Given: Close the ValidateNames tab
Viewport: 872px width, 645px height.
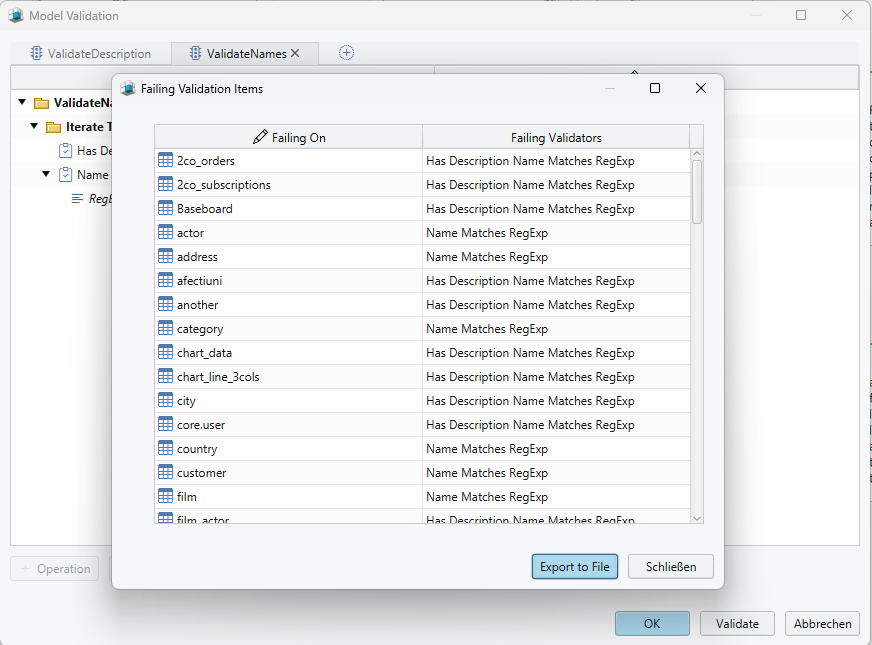Looking at the screenshot, I should click(x=295, y=53).
